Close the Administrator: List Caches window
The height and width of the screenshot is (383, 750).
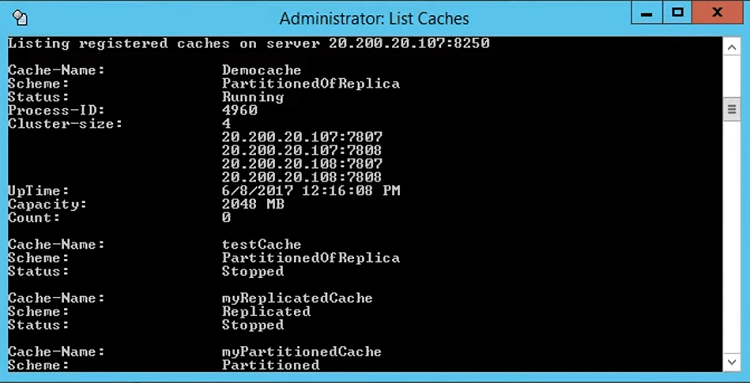coord(717,13)
